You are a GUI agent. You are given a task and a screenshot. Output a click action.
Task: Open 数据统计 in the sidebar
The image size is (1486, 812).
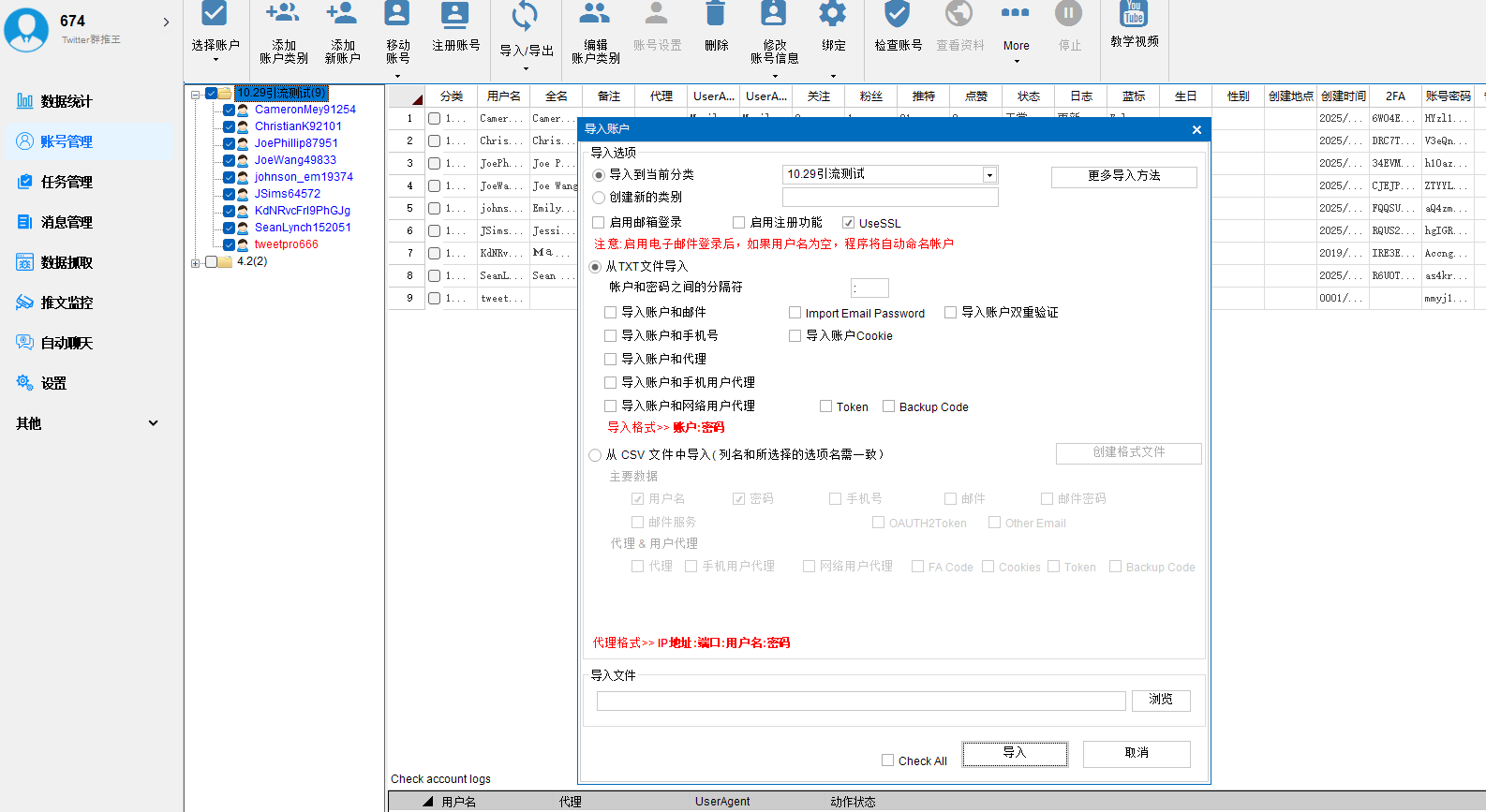tap(67, 101)
